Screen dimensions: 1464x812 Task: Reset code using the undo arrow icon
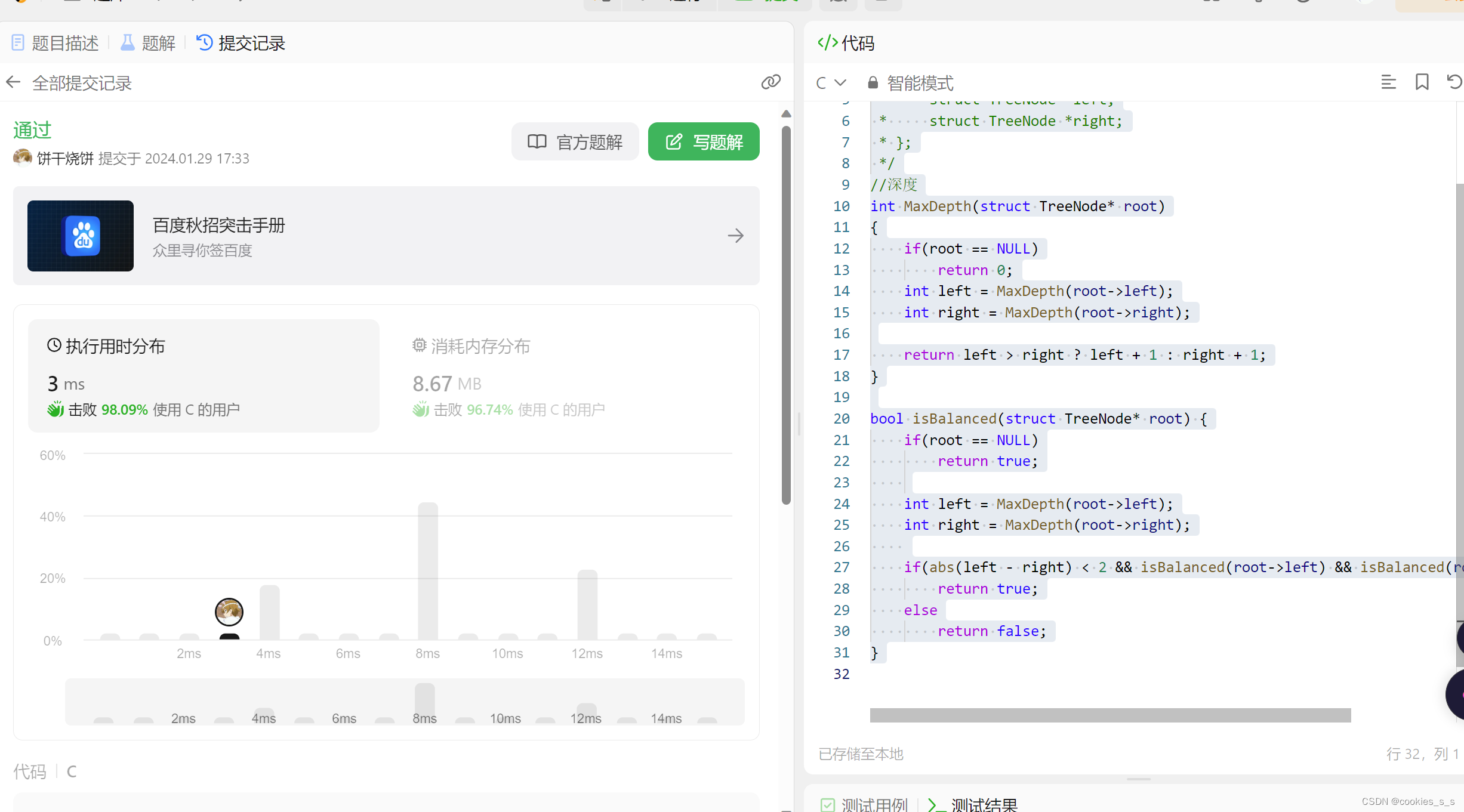pyautogui.click(x=1454, y=82)
